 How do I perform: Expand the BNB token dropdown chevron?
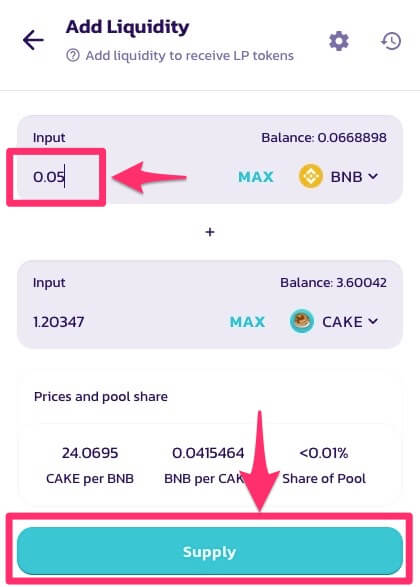click(x=373, y=176)
